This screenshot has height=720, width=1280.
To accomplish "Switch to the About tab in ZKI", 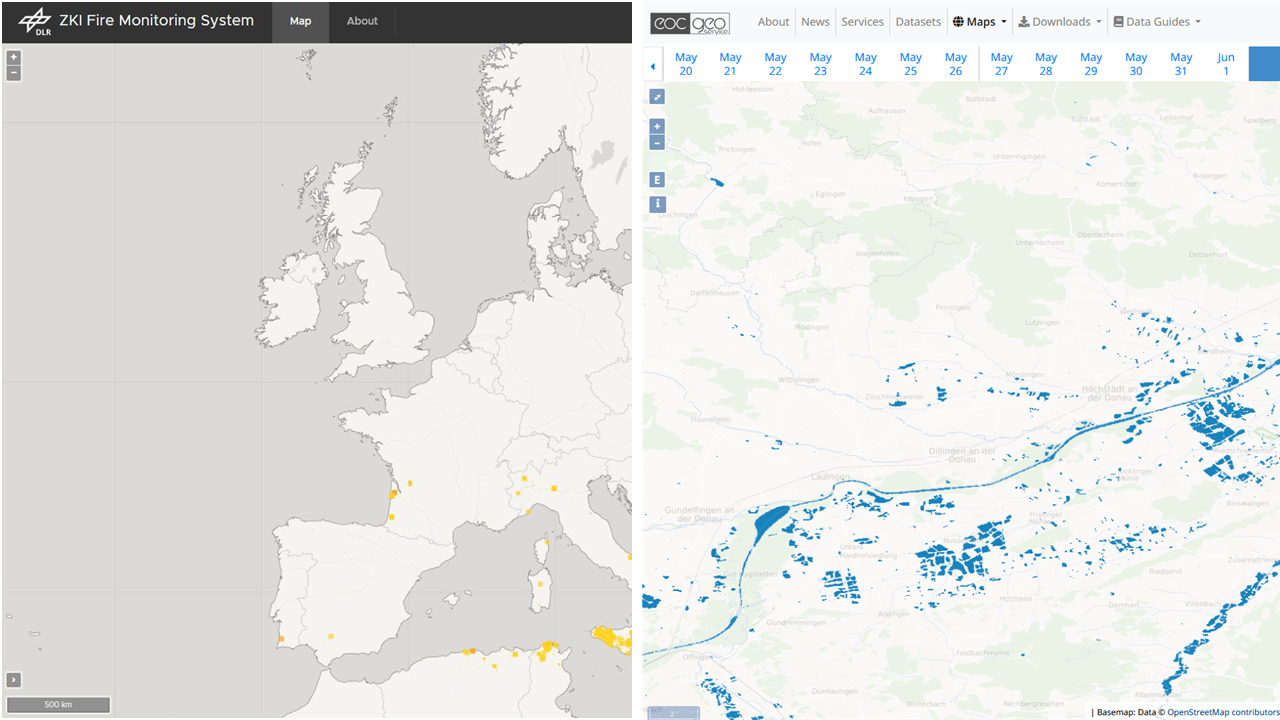I will click(362, 21).
